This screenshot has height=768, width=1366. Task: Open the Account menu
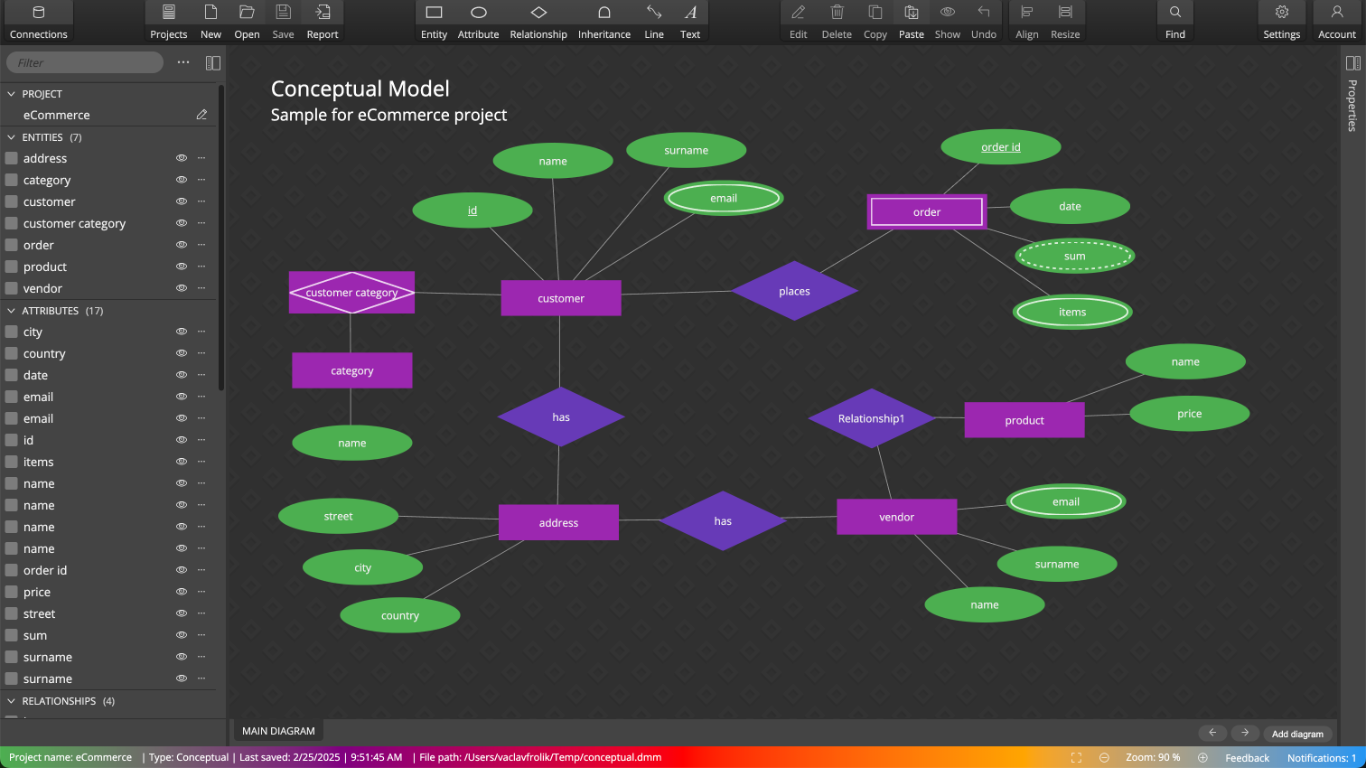(x=1337, y=21)
